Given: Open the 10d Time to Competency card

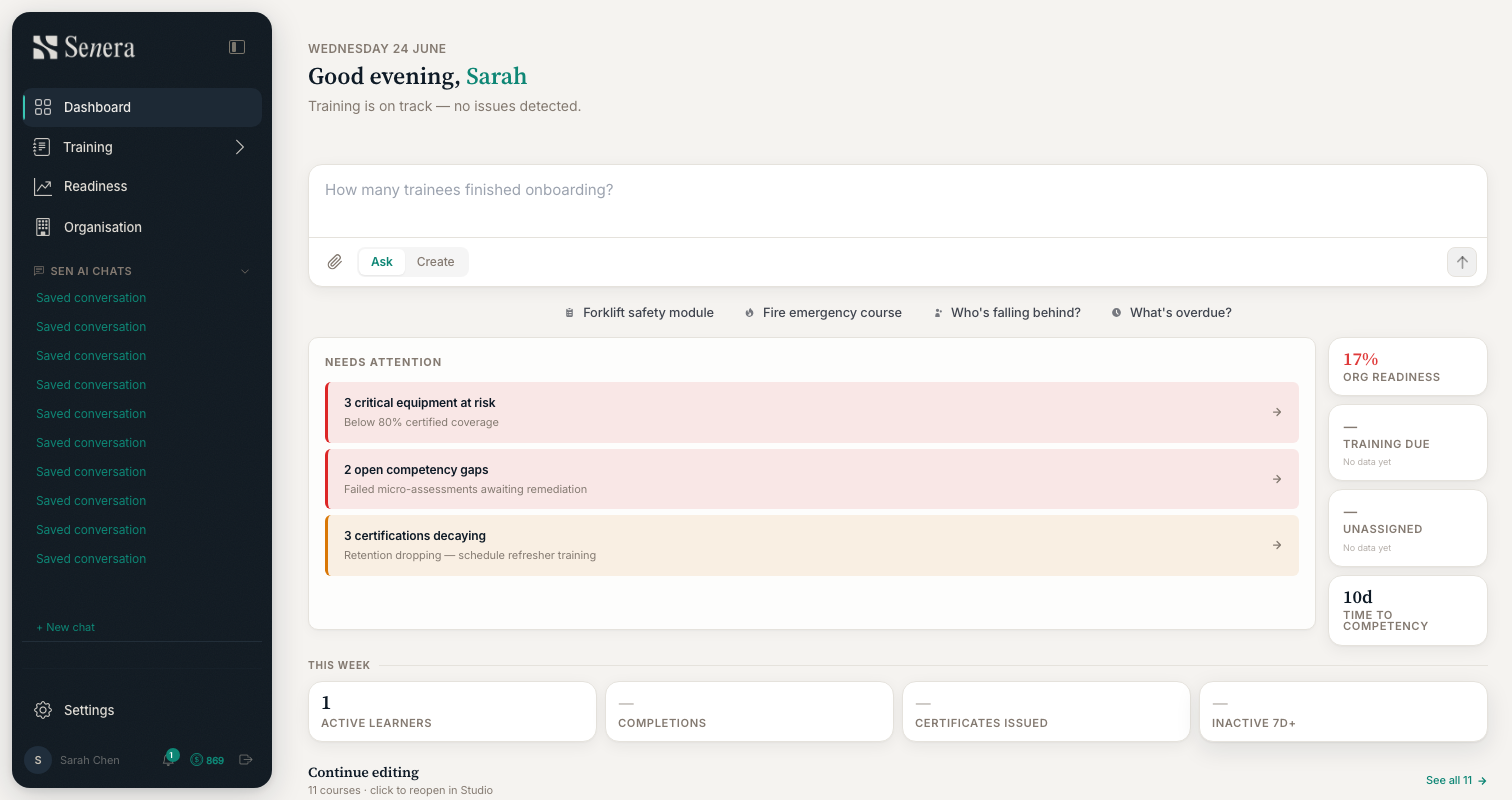Looking at the screenshot, I should 1408,610.
